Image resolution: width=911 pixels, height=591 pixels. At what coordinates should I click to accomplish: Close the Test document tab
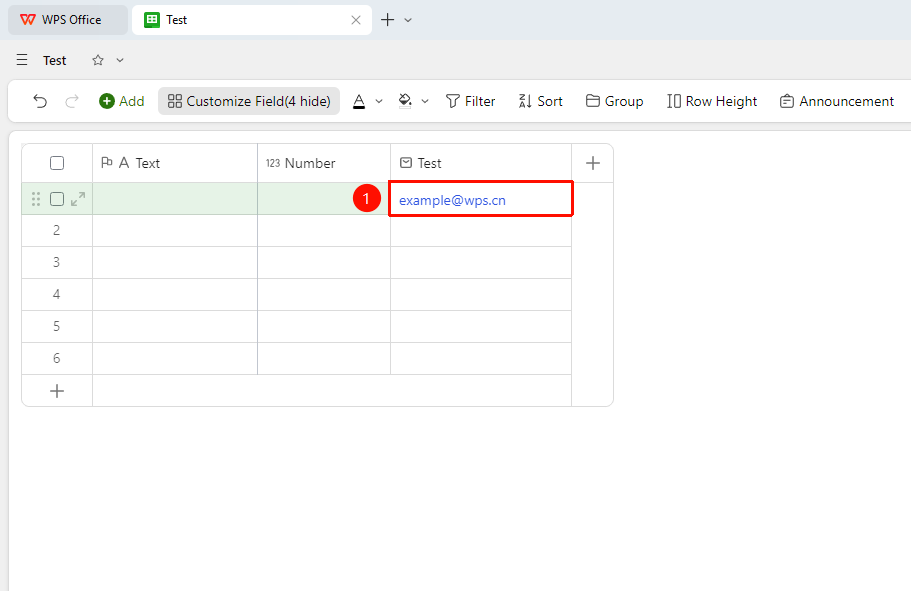(356, 20)
